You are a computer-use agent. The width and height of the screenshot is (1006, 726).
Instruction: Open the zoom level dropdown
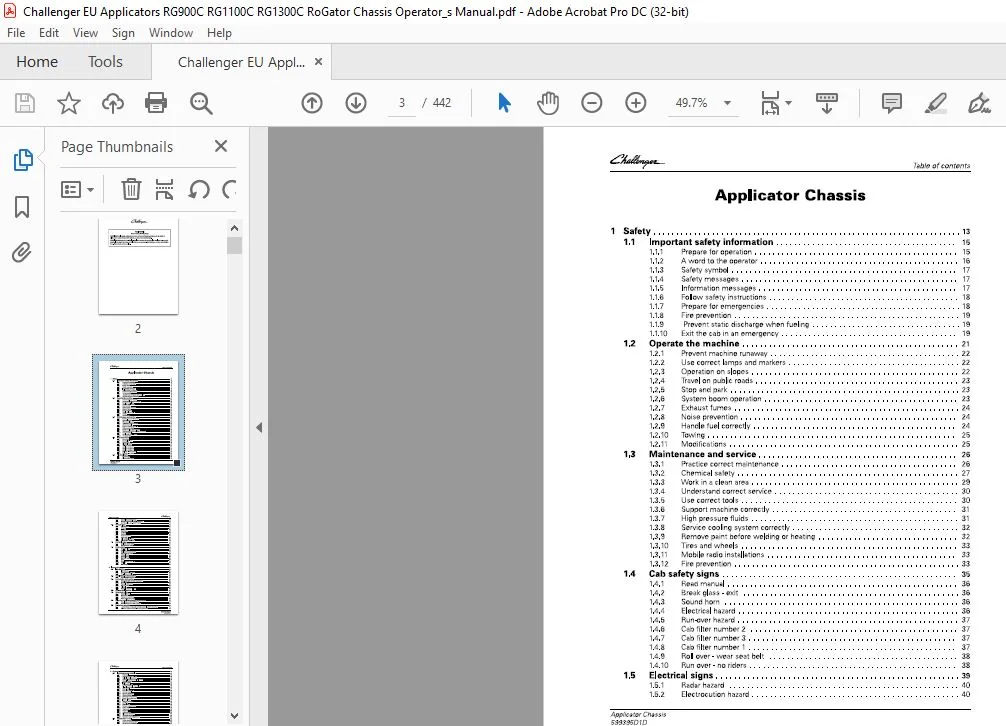(x=728, y=103)
